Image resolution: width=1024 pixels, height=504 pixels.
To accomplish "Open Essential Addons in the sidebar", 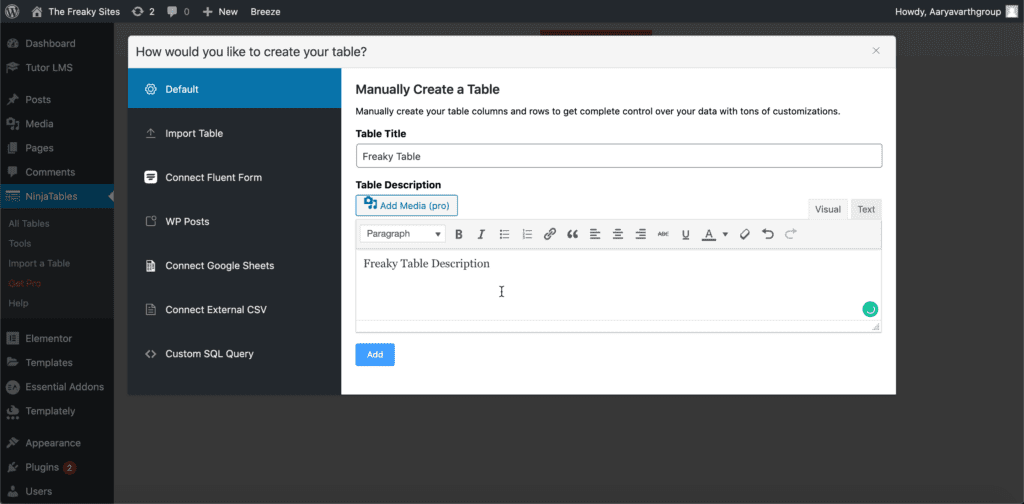I will coord(57,386).
